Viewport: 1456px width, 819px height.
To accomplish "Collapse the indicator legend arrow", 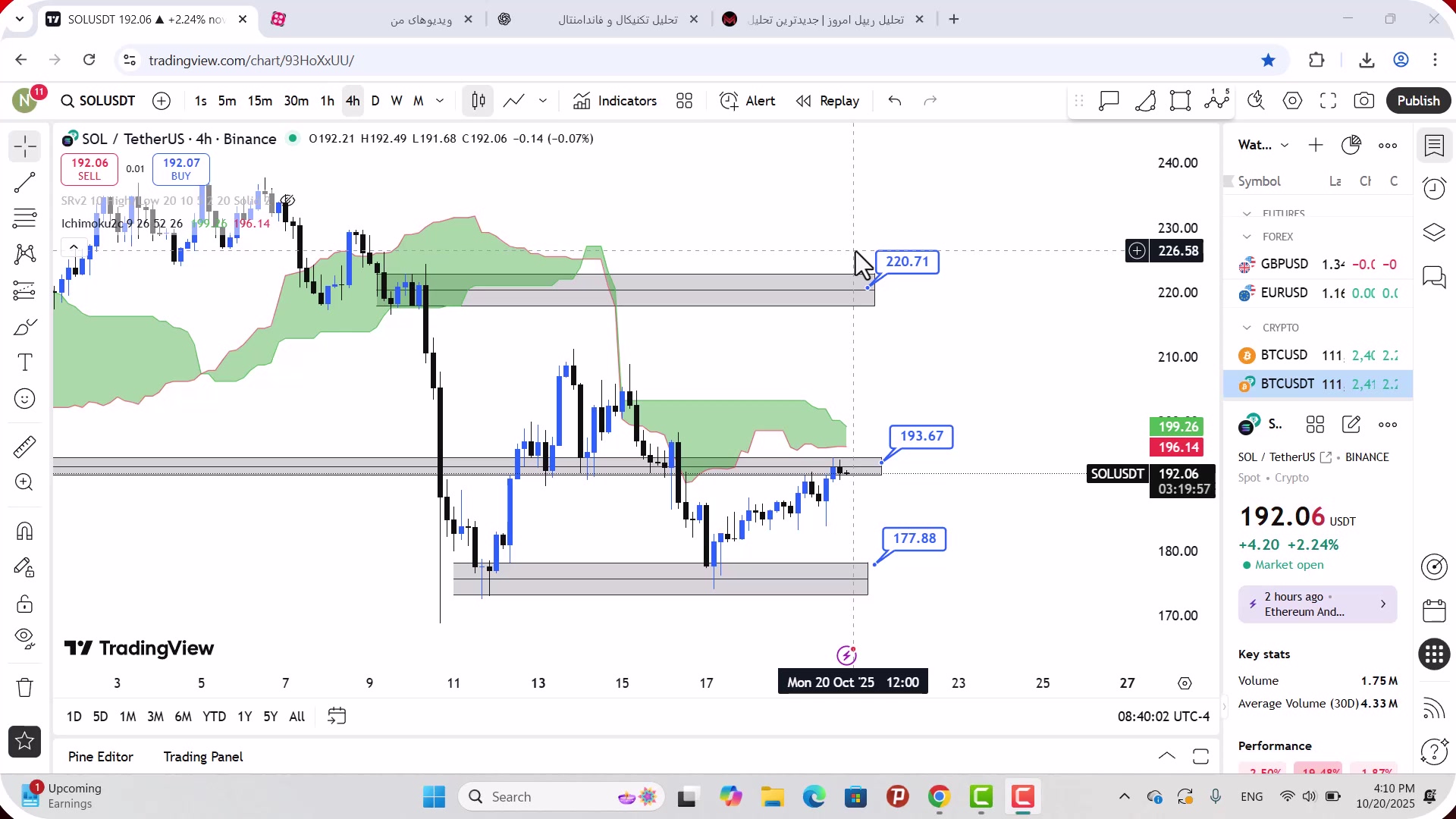I will (73, 247).
